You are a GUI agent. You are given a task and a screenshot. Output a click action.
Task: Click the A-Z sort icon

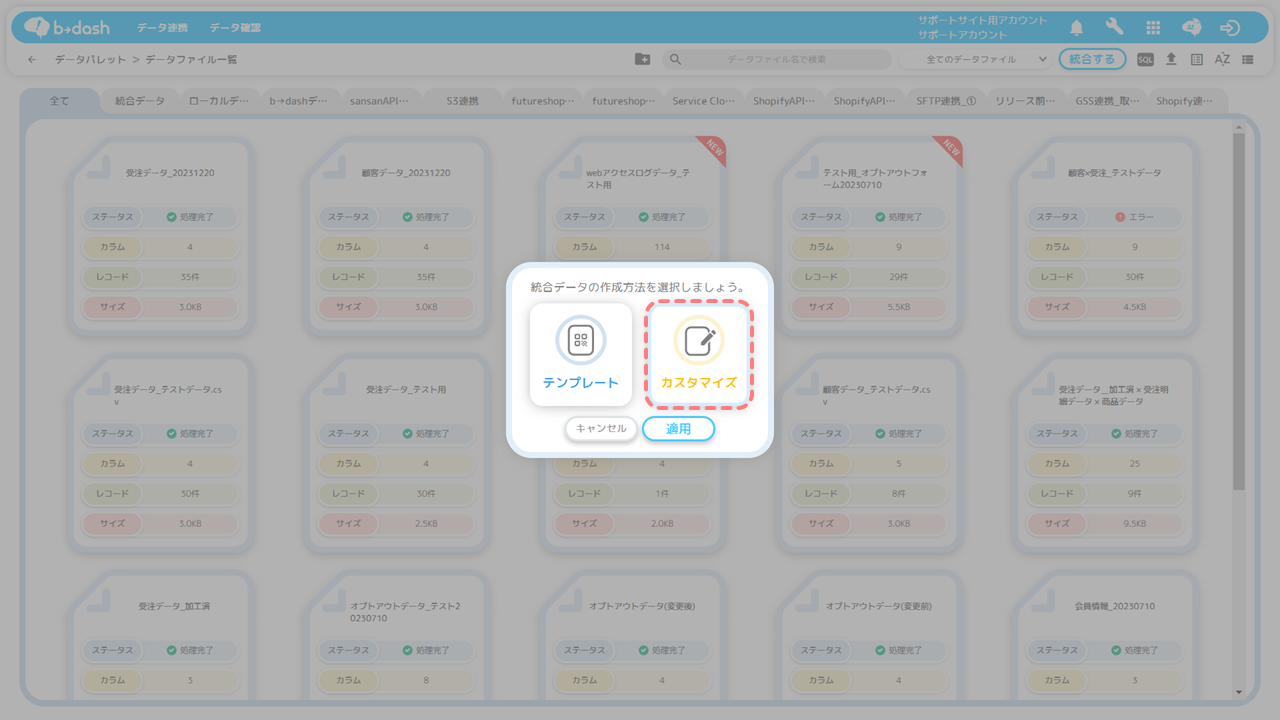pos(1222,60)
